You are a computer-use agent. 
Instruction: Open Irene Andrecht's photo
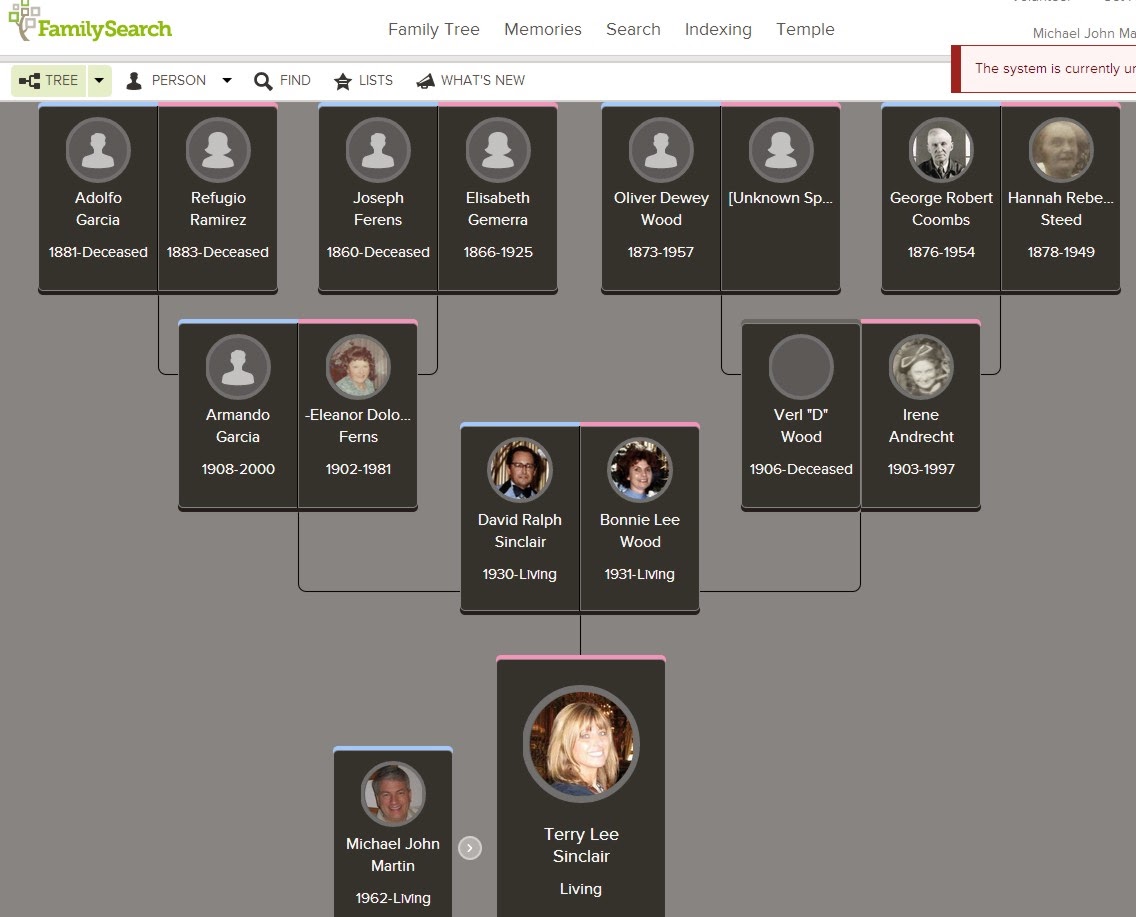point(921,367)
